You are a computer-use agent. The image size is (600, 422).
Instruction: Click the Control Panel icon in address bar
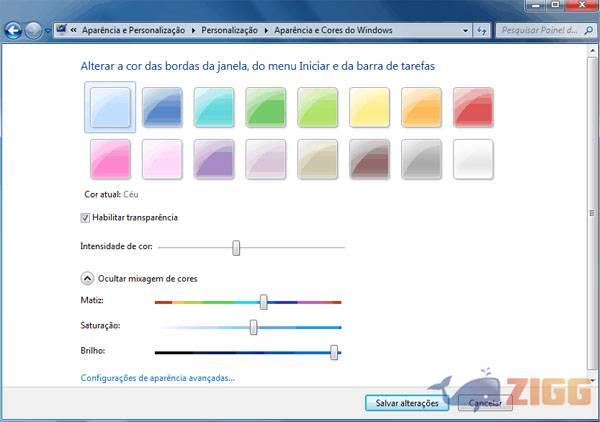click(x=61, y=29)
